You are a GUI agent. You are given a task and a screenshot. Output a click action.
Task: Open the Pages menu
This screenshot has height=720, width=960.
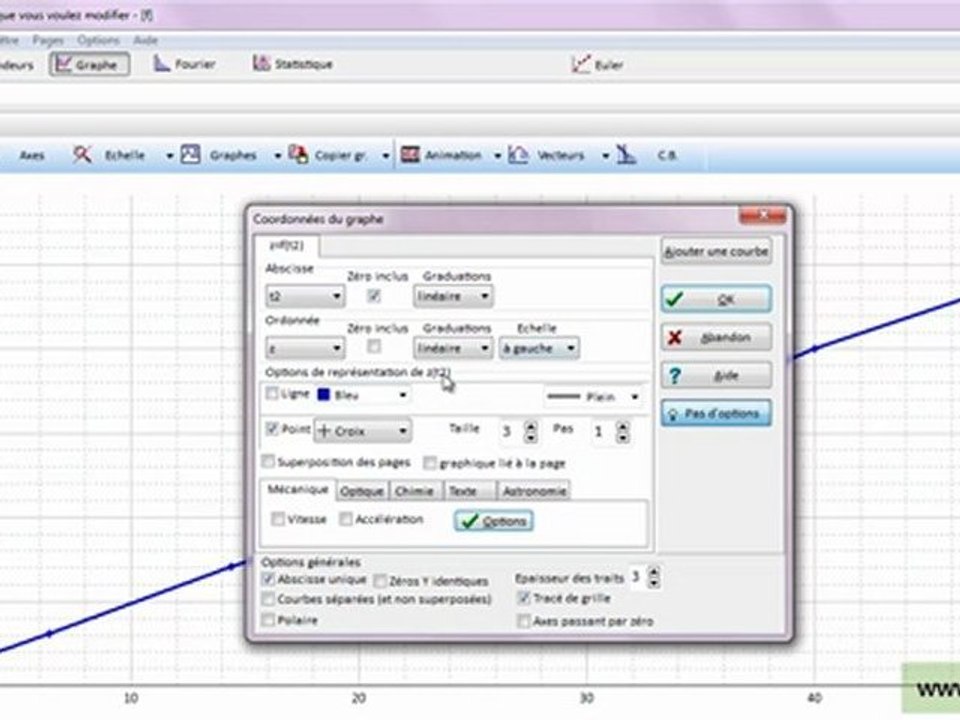tap(48, 40)
